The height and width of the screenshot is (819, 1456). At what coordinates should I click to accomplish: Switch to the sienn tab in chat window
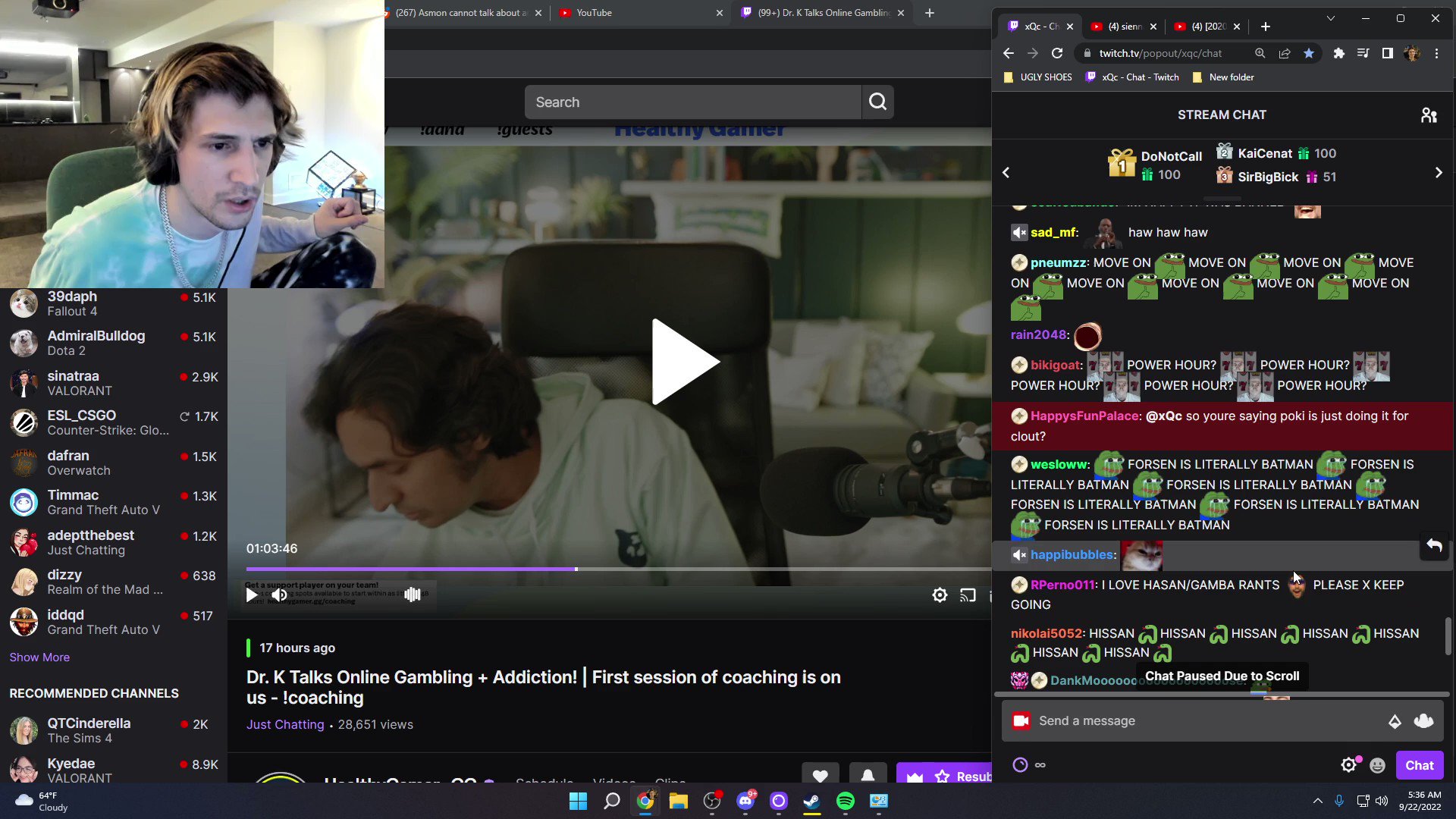[x=1122, y=27]
